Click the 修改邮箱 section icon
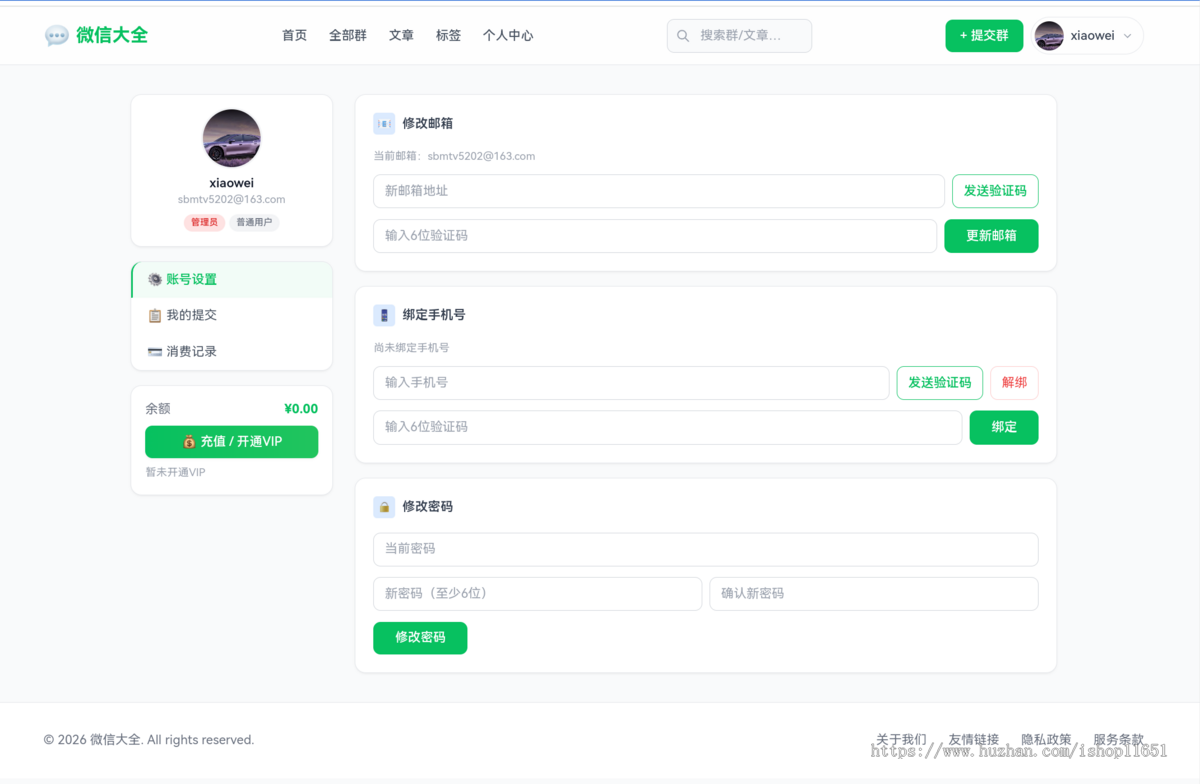Viewport: 1200px width, 784px height. click(x=384, y=124)
